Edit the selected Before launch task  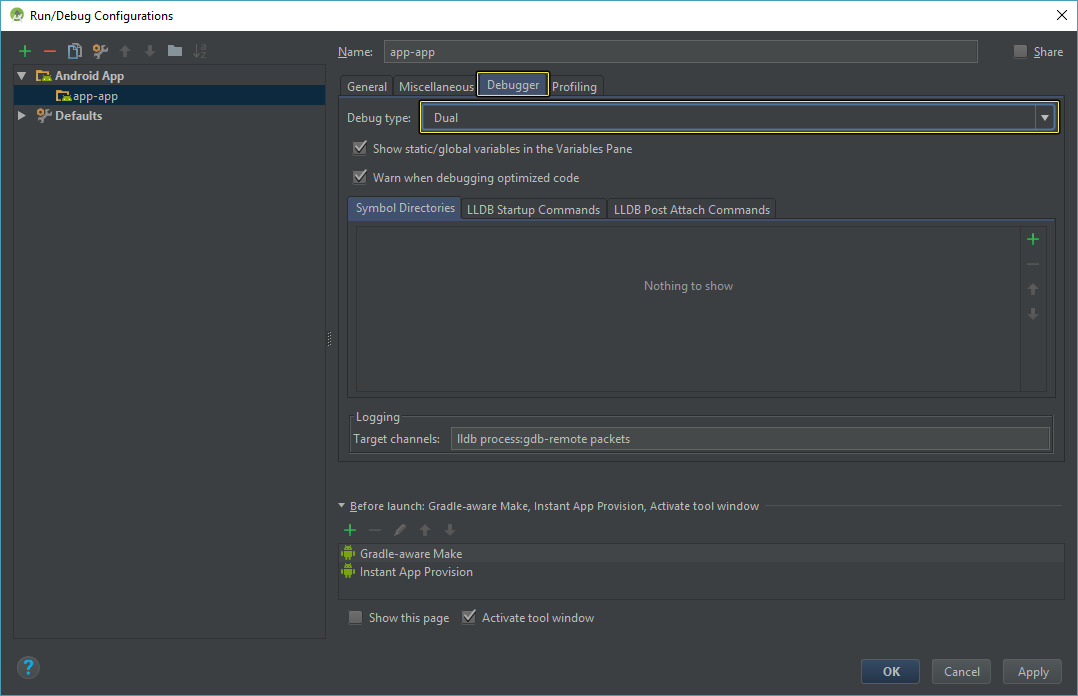tap(399, 529)
